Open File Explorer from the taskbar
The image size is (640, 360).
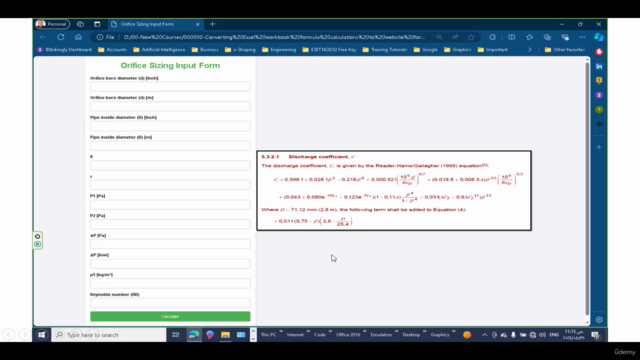[x=225, y=335]
